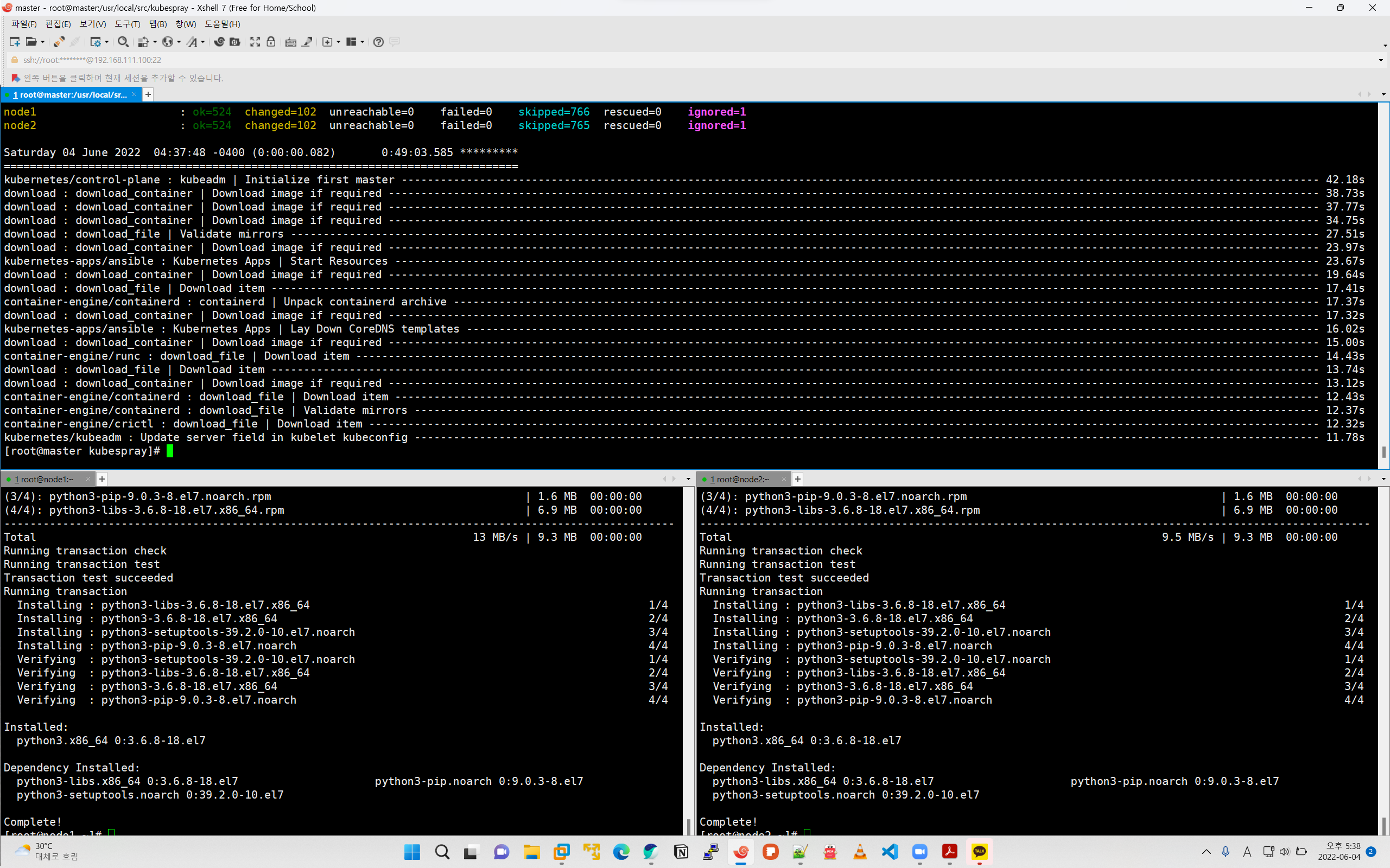Screen dimensions: 1390x868
Task: Click the New Session toolbar icon
Action: pos(14,42)
